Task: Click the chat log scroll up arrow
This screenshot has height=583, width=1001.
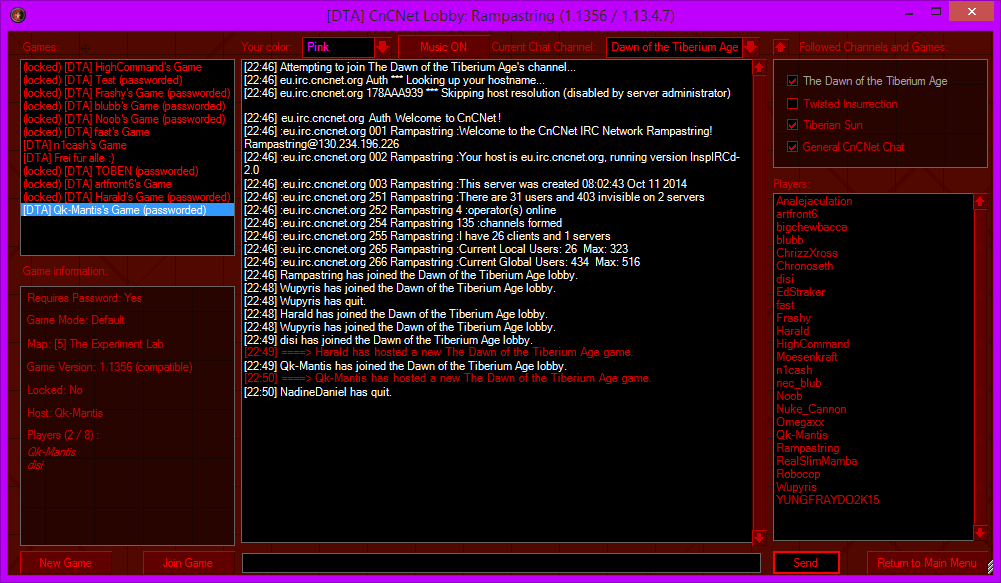Action: click(x=759, y=68)
